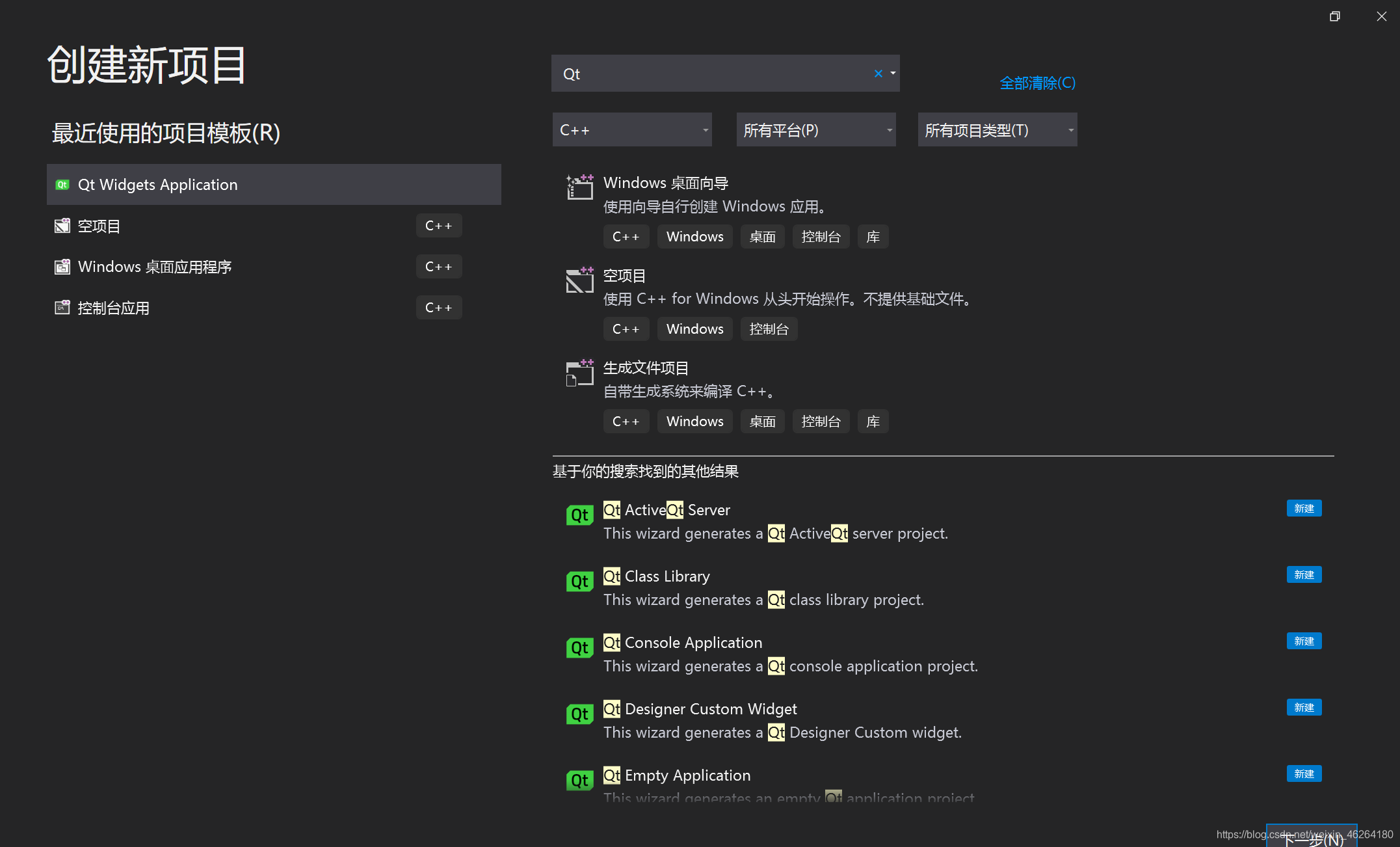Screen dimensions: 1400x847
Task: Click the ActiveQt server project description text
Action: coord(776,533)
